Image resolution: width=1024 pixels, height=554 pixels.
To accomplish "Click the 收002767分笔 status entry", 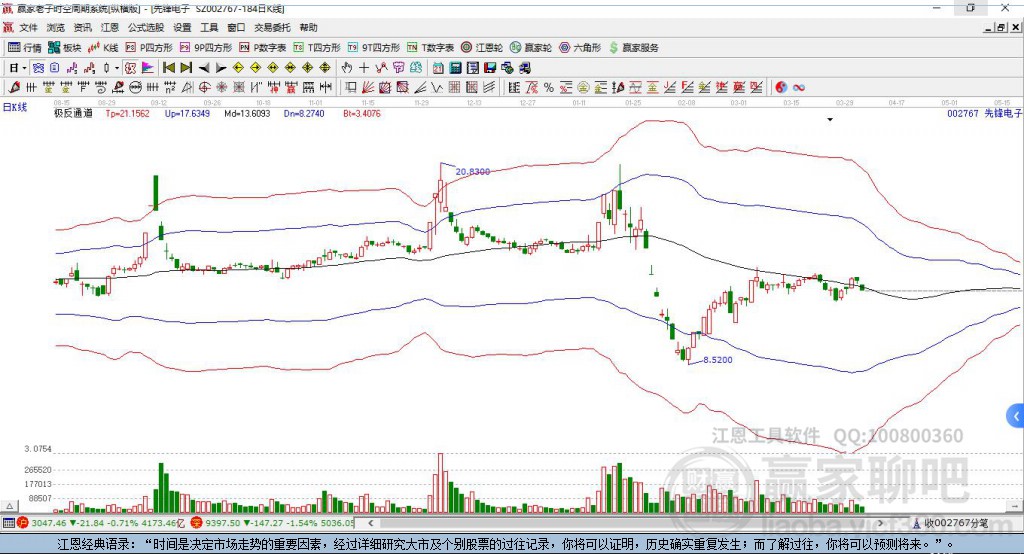I will [x=950, y=523].
